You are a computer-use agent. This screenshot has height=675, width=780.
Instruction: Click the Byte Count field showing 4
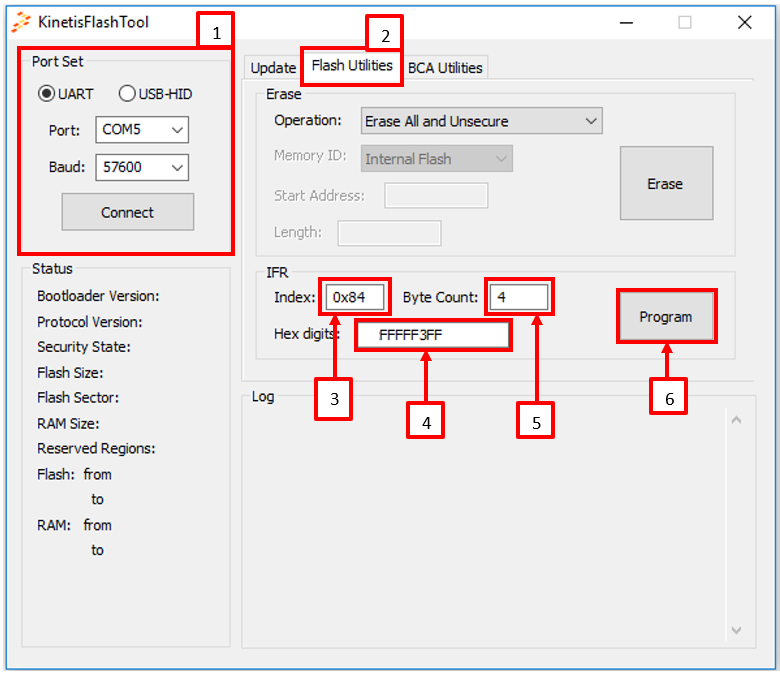[x=519, y=297]
